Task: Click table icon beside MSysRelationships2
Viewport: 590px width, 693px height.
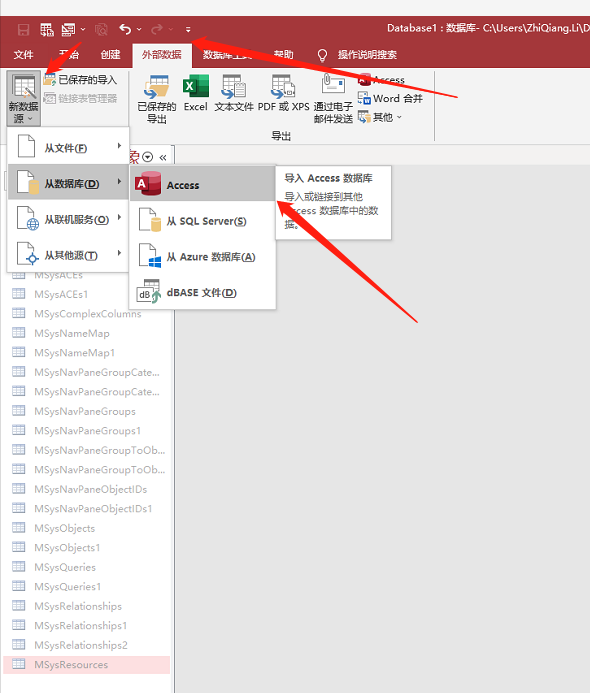Action: click(x=19, y=644)
